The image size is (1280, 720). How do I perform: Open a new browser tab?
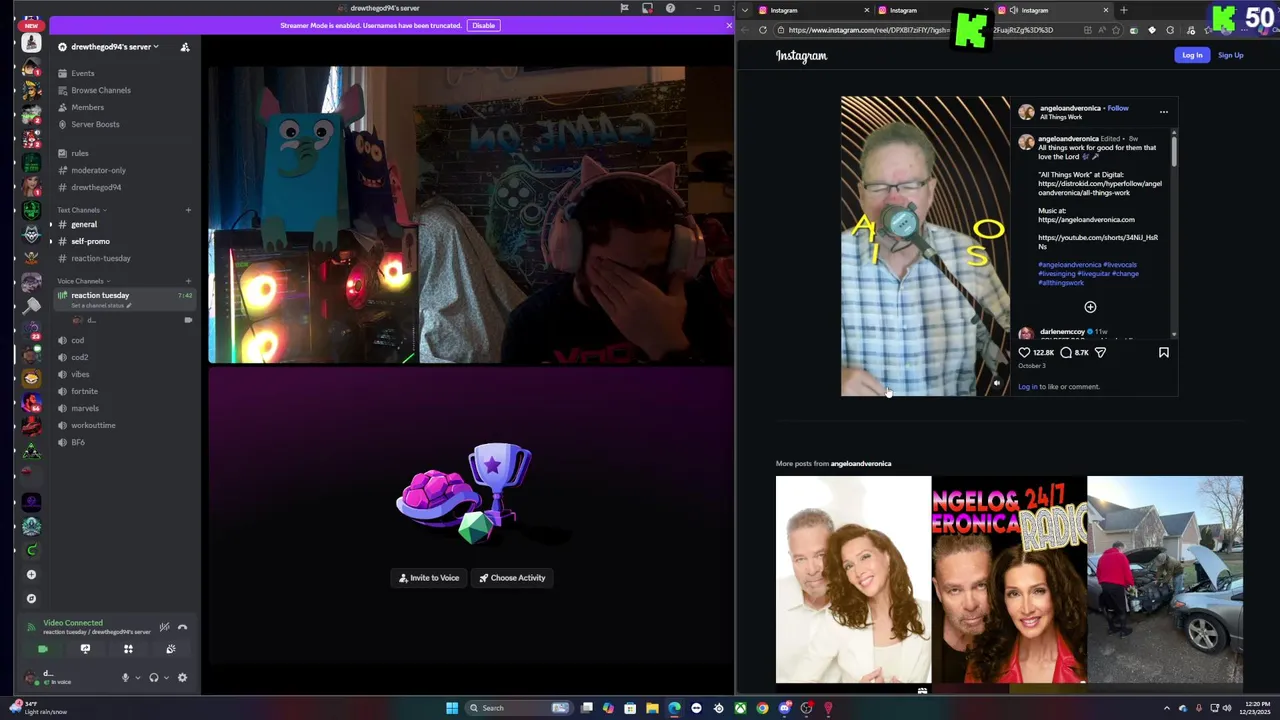click(1123, 10)
